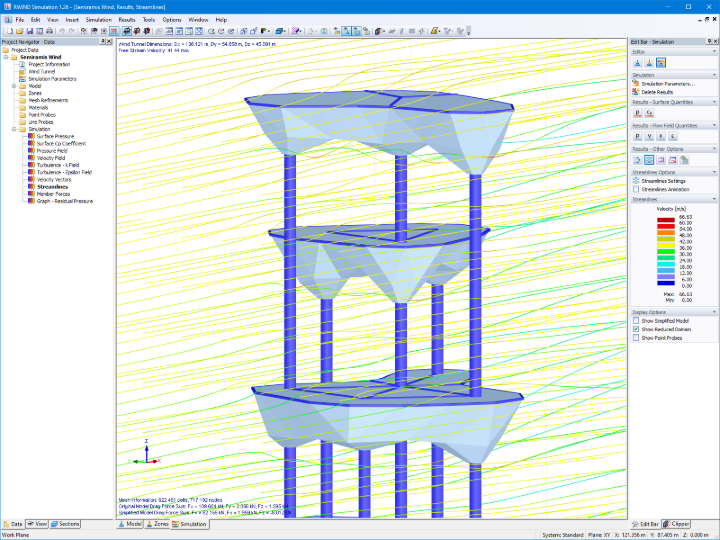Image resolution: width=720 pixels, height=540 pixels.
Task: Switch to the Clipper tab
Action: pos(676,524)
